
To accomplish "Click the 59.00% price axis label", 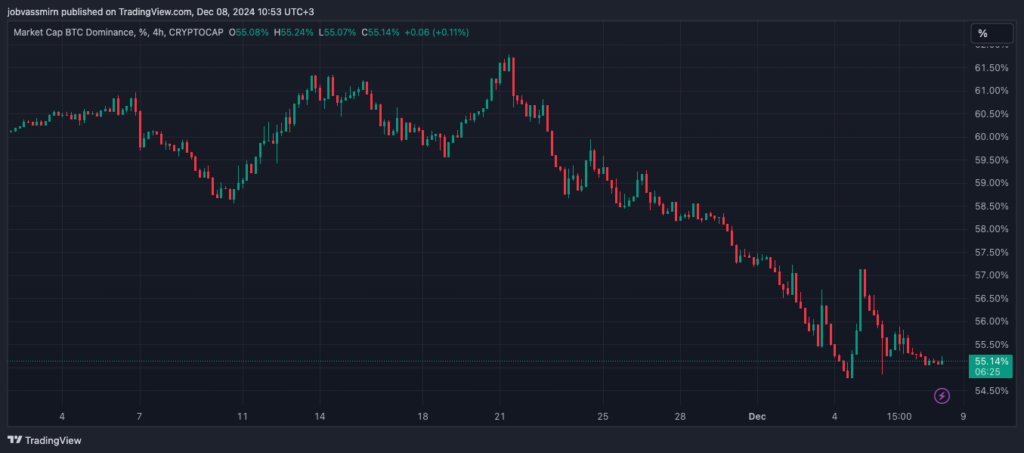I will (991, 183).
